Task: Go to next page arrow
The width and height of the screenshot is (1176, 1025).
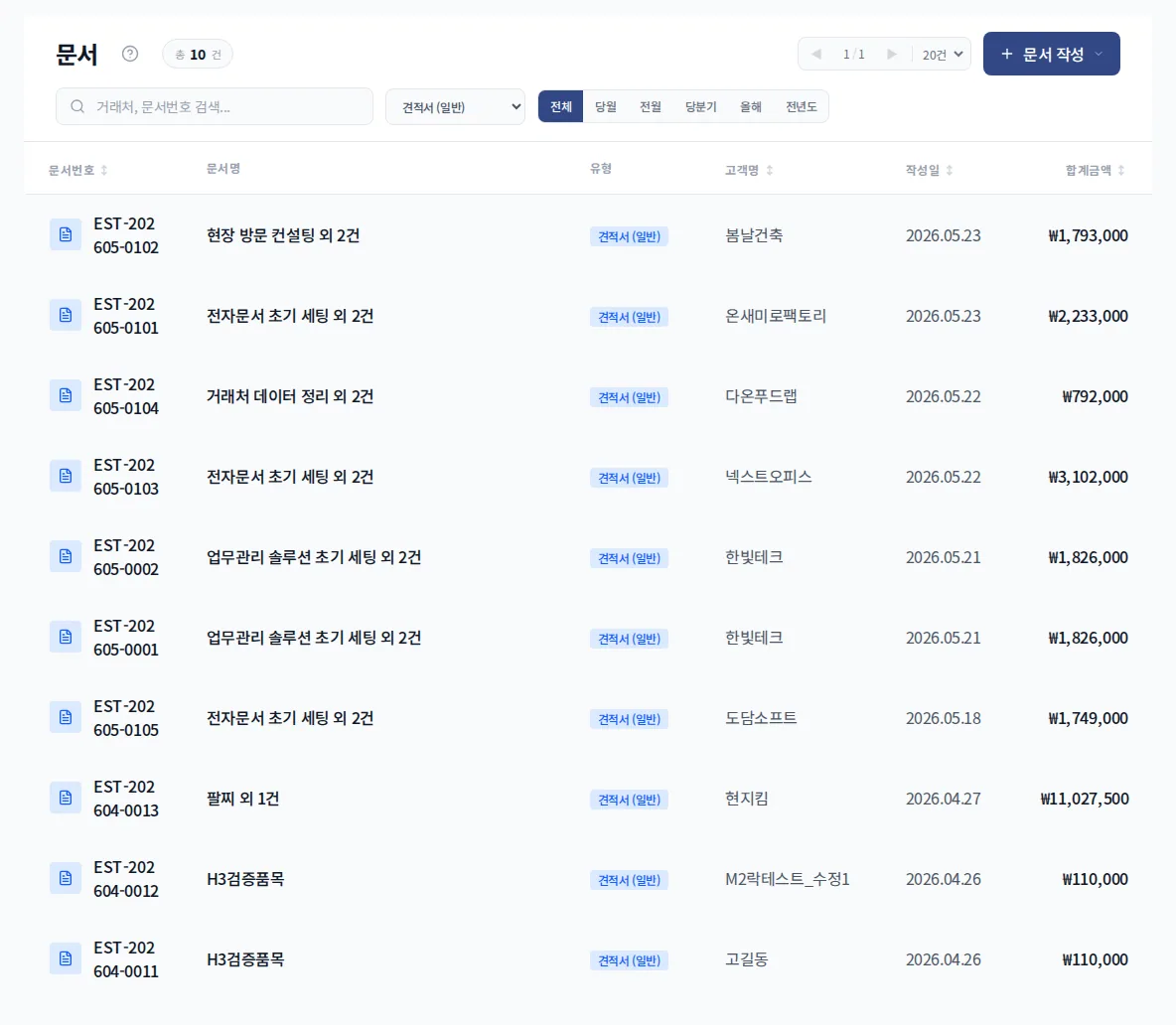Action: coord(891,54)
